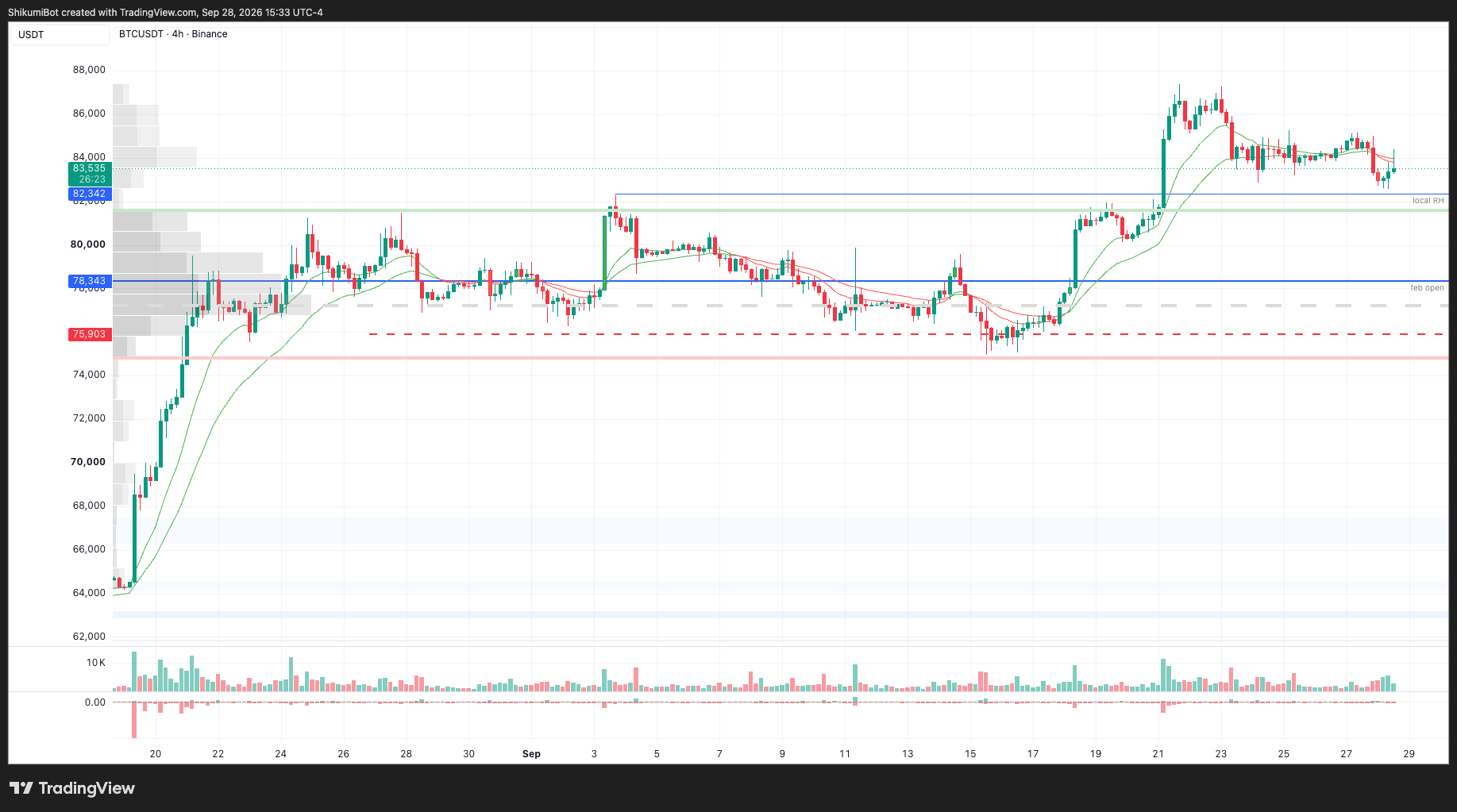The width and height of the screenshot is (1457, 812).
Task: Click the 62,000 price axis label
Action: point(89,637)
